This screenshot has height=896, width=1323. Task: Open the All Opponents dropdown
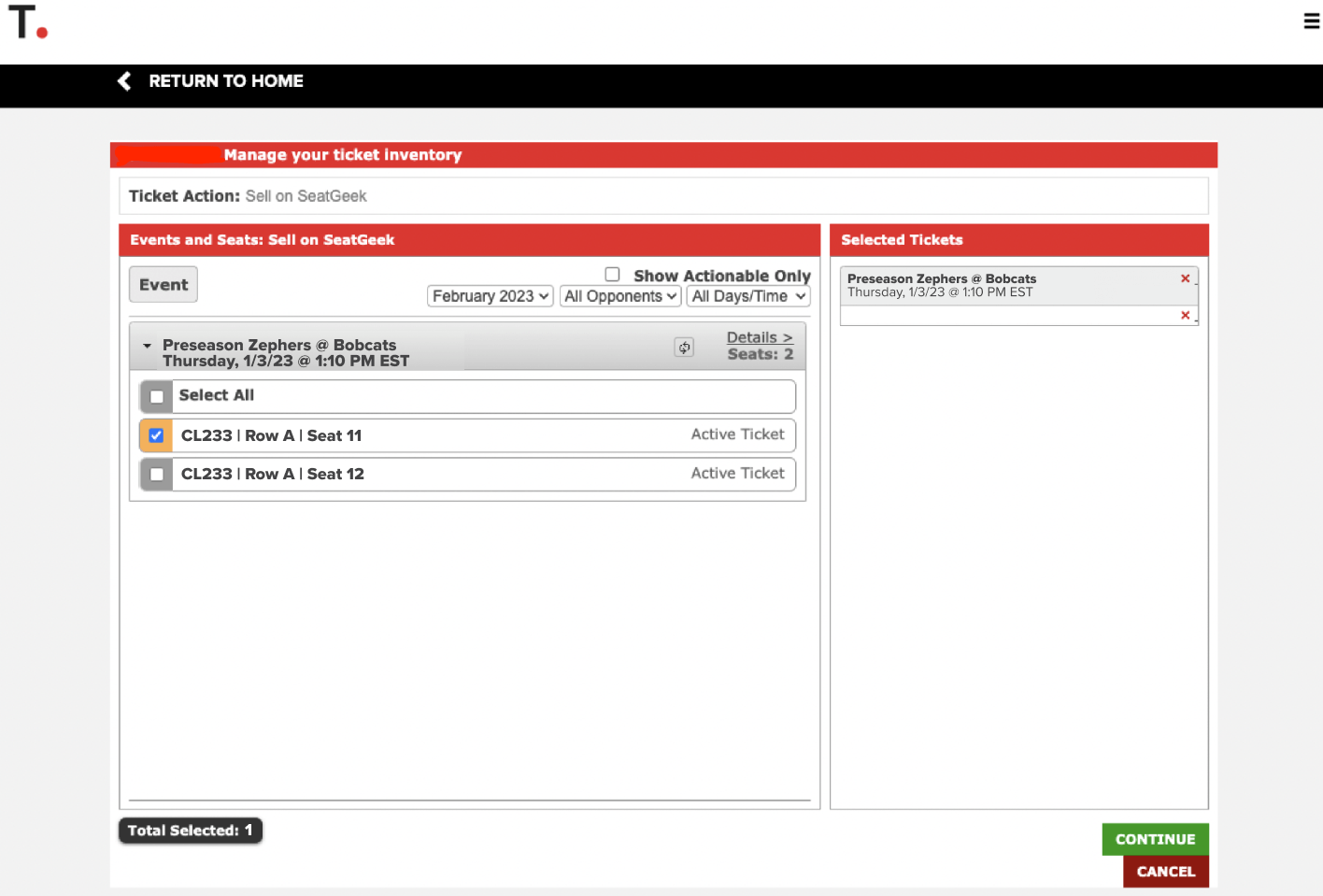tap(620, 296)
